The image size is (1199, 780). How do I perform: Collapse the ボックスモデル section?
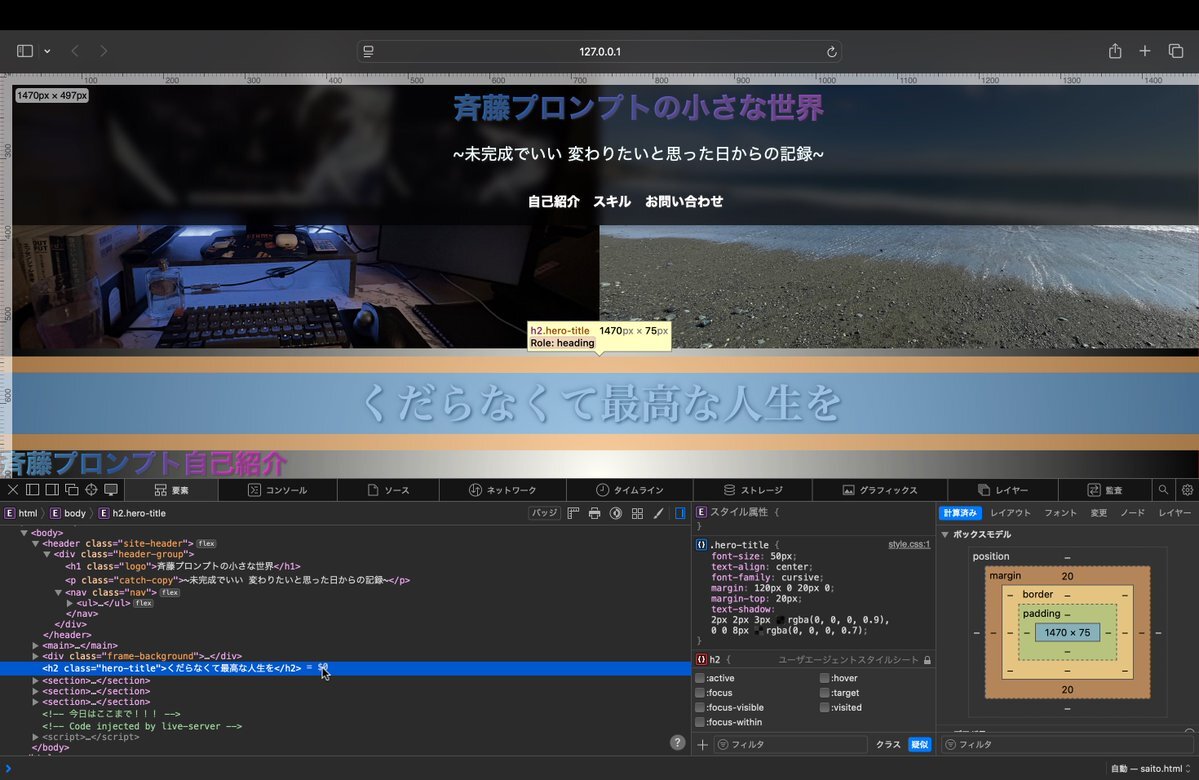[945, 535]
